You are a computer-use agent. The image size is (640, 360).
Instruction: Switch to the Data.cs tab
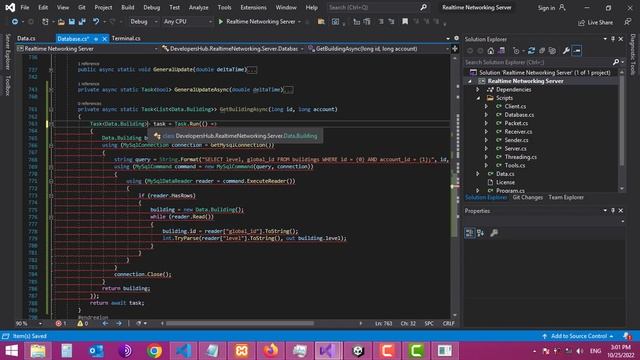26,38
